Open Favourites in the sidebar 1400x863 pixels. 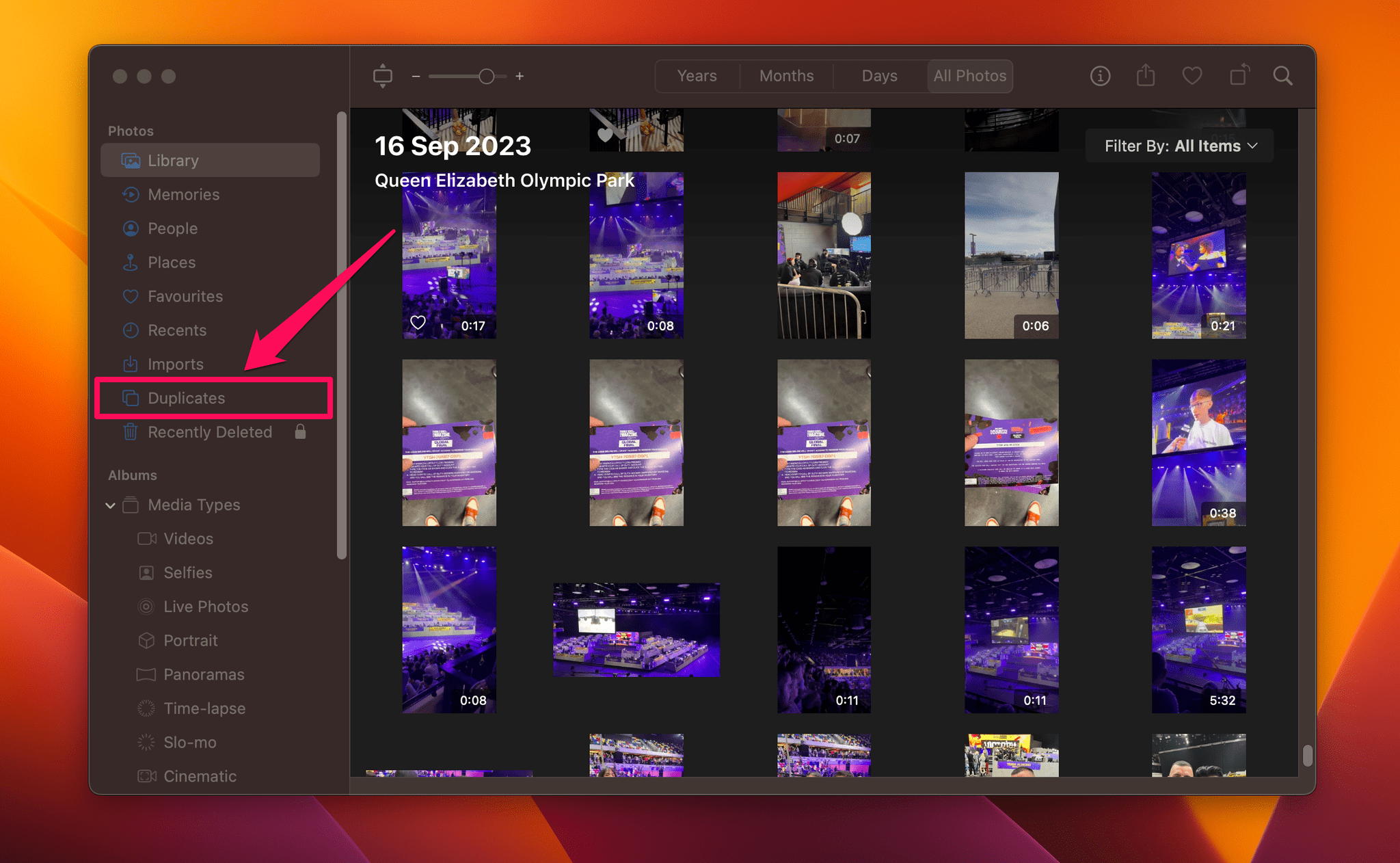[210, 296]
